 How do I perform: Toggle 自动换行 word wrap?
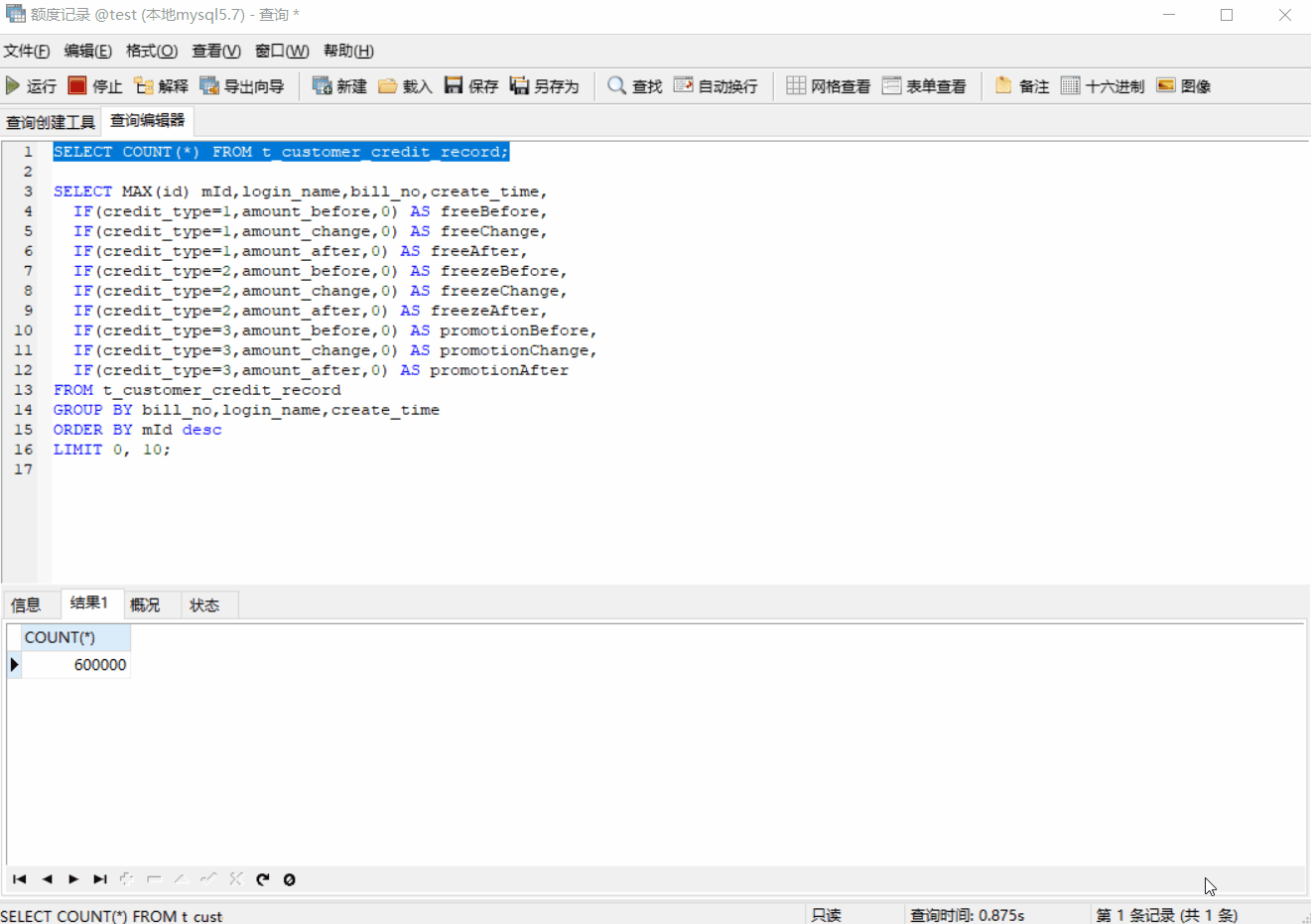point(716,86)
